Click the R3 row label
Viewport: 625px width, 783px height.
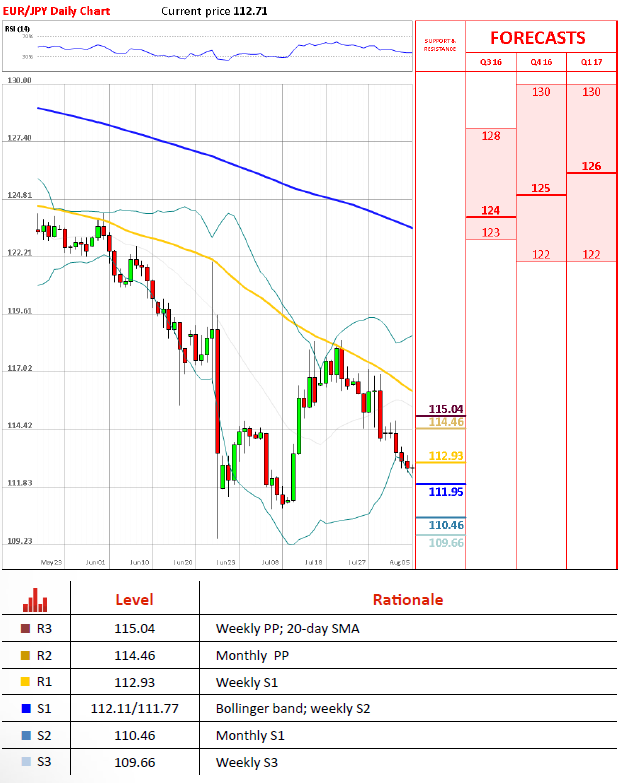coord(44,628)
